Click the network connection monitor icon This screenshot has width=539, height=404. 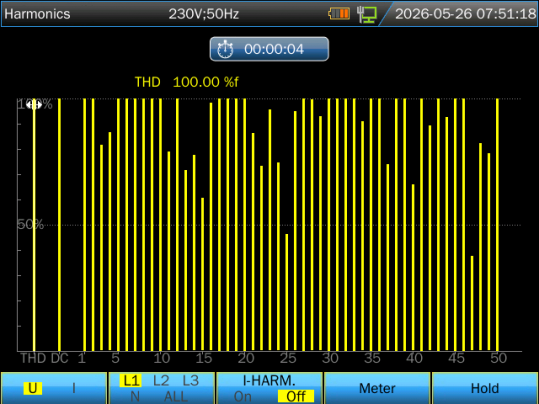[366, 14]
